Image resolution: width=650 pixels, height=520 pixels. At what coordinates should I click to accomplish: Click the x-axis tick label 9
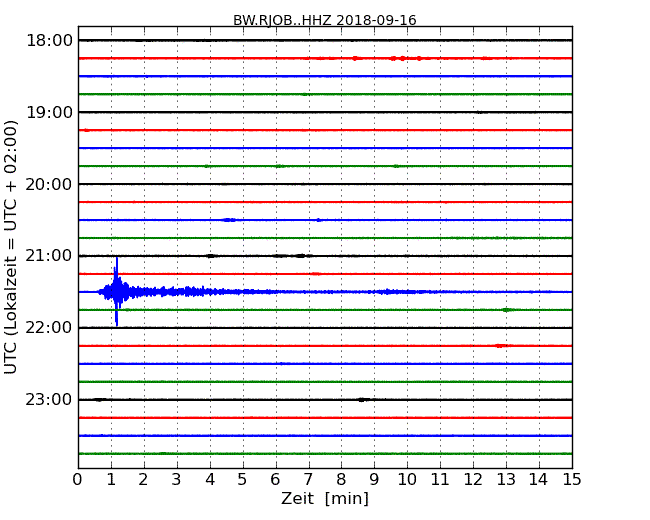tap(374, 480)
